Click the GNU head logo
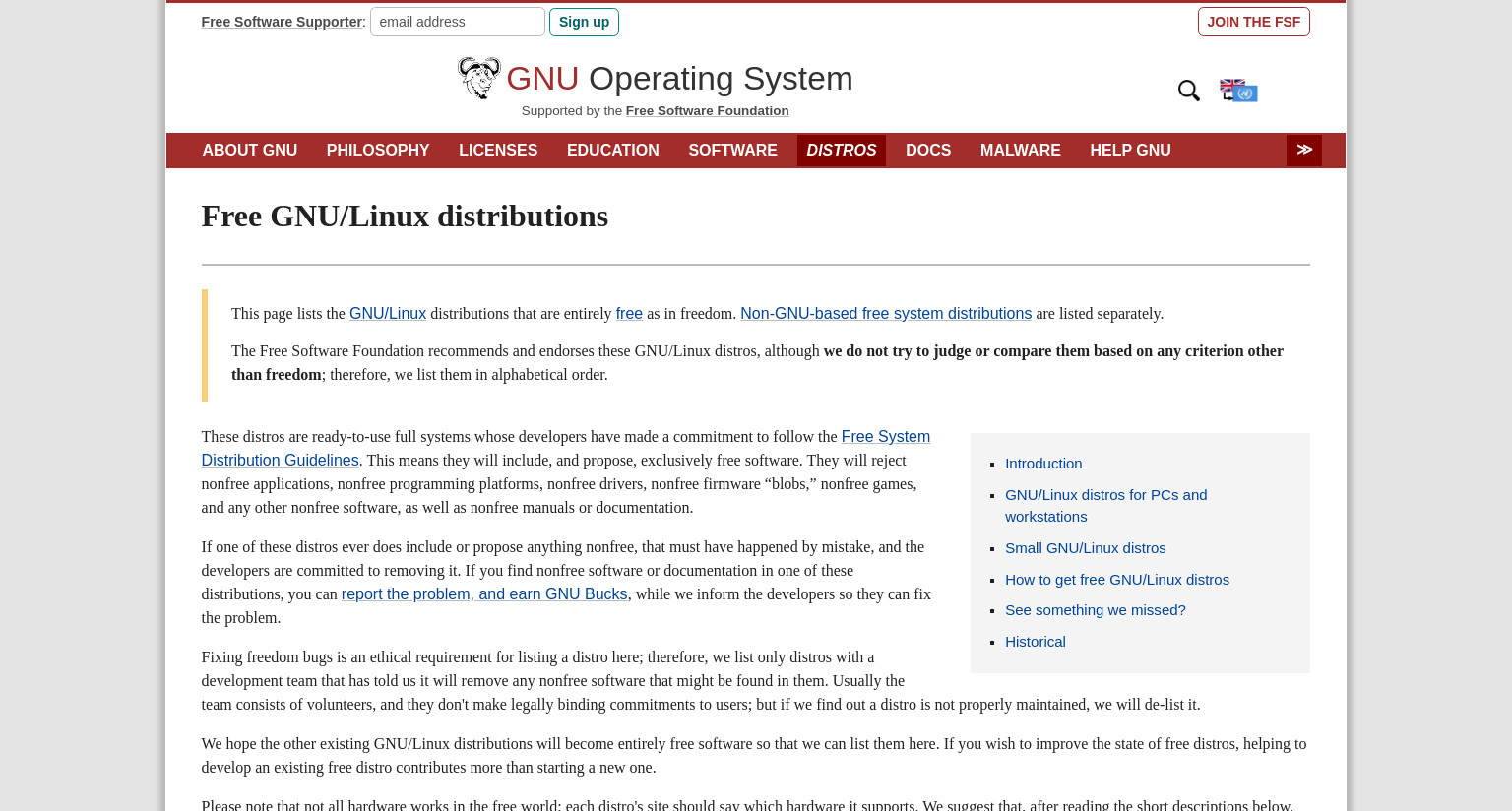Screen dimensions: 1512x811 point(479,78)
